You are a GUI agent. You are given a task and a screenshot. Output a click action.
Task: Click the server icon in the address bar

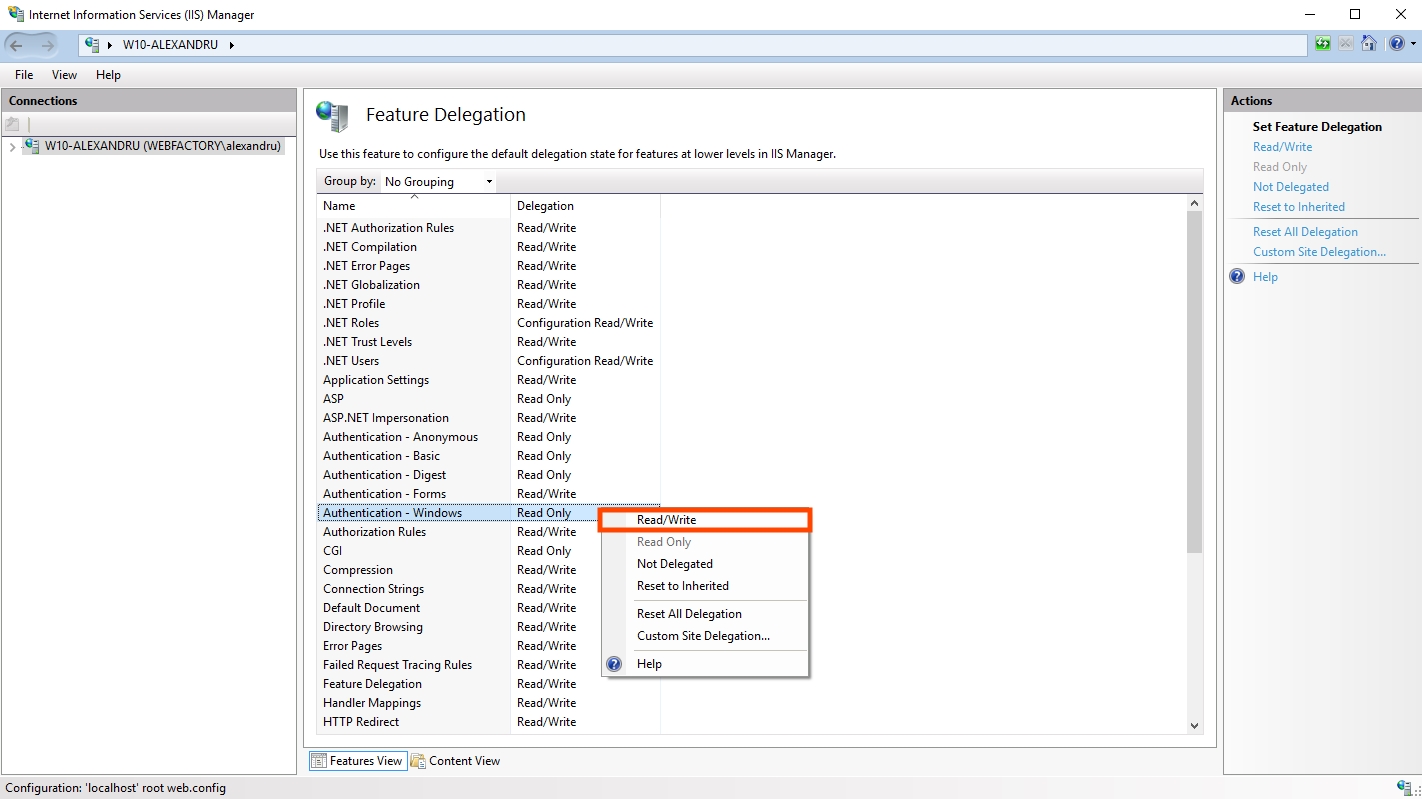tap(93, 45)
